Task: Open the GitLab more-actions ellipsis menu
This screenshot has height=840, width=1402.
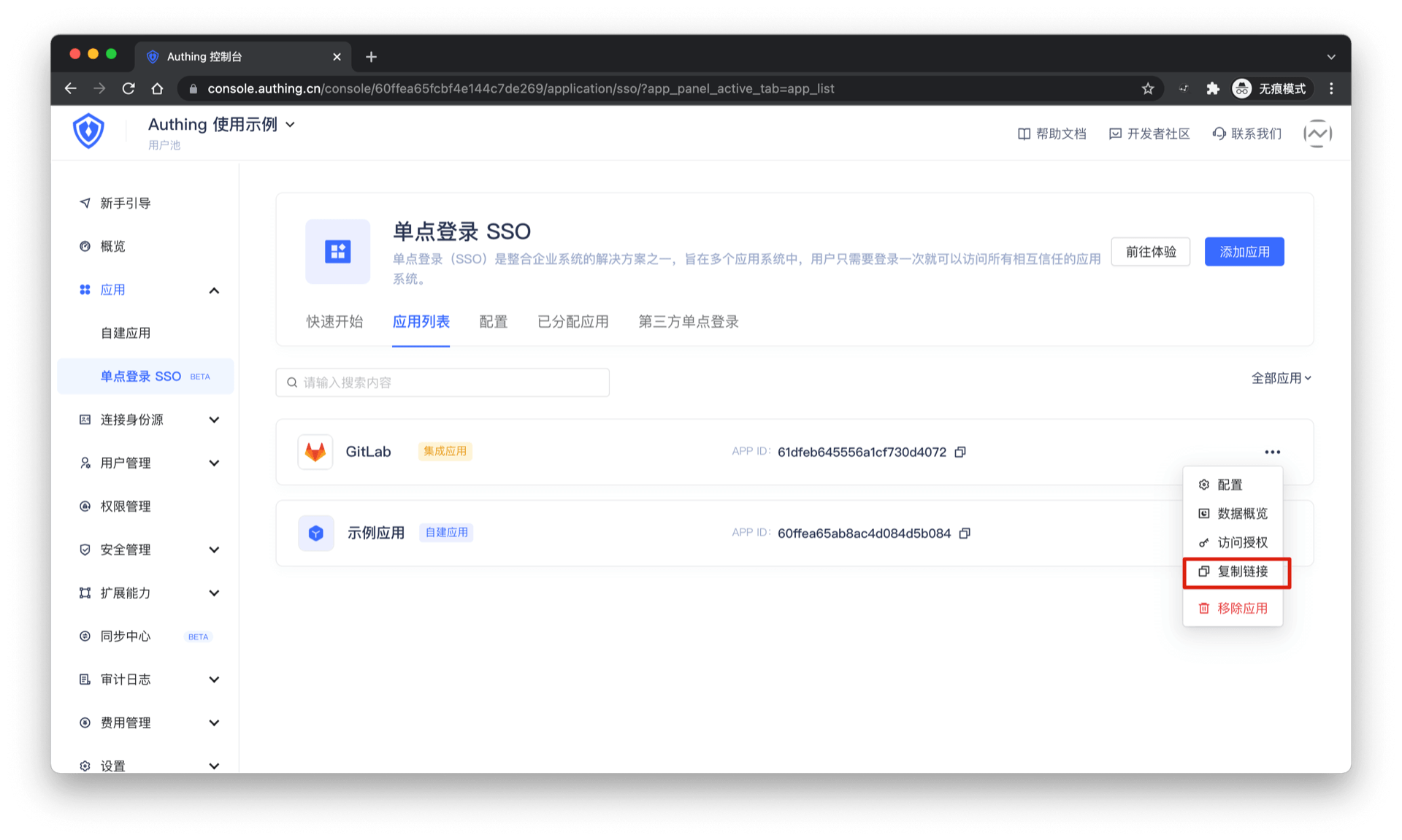Action: [x=1273, y=451]
